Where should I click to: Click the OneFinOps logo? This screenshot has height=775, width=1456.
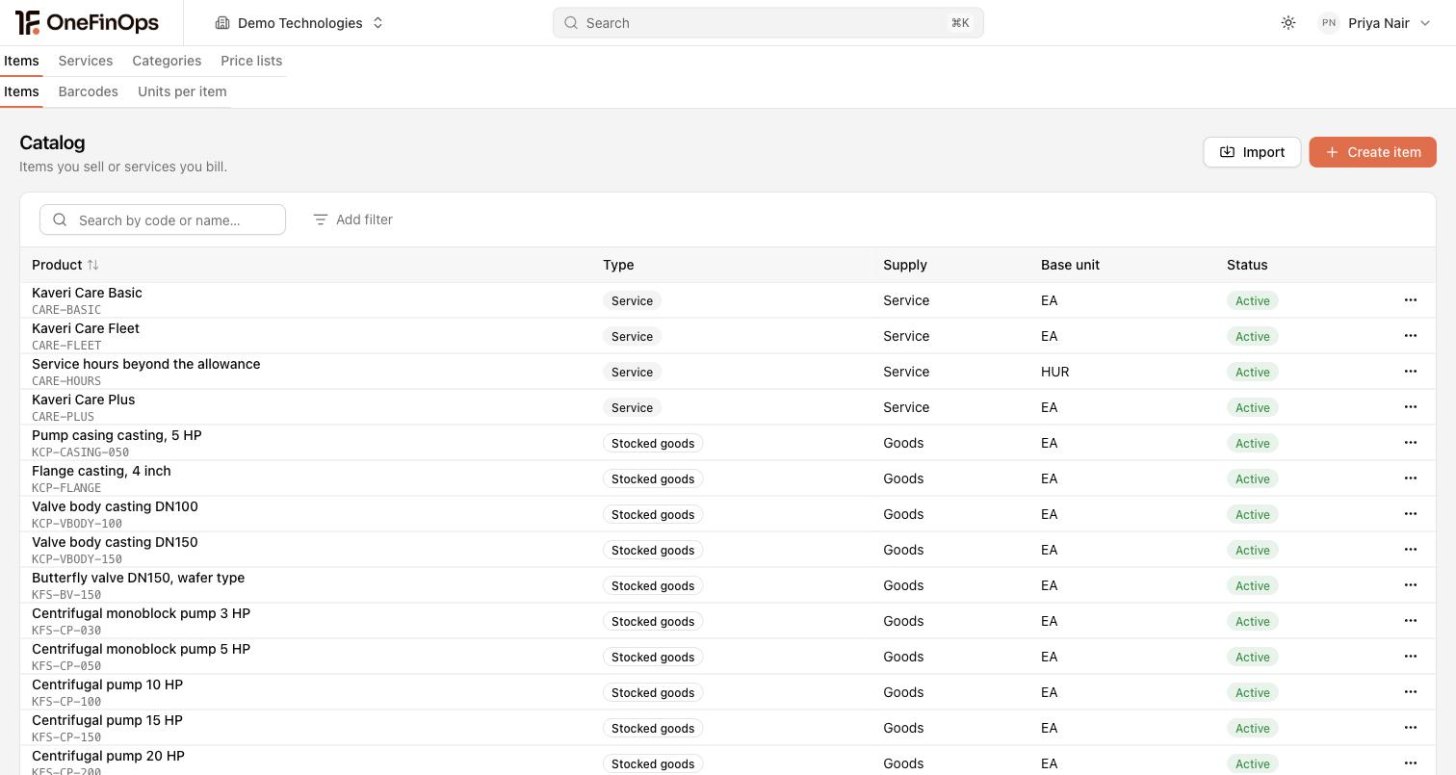point(86,23)
